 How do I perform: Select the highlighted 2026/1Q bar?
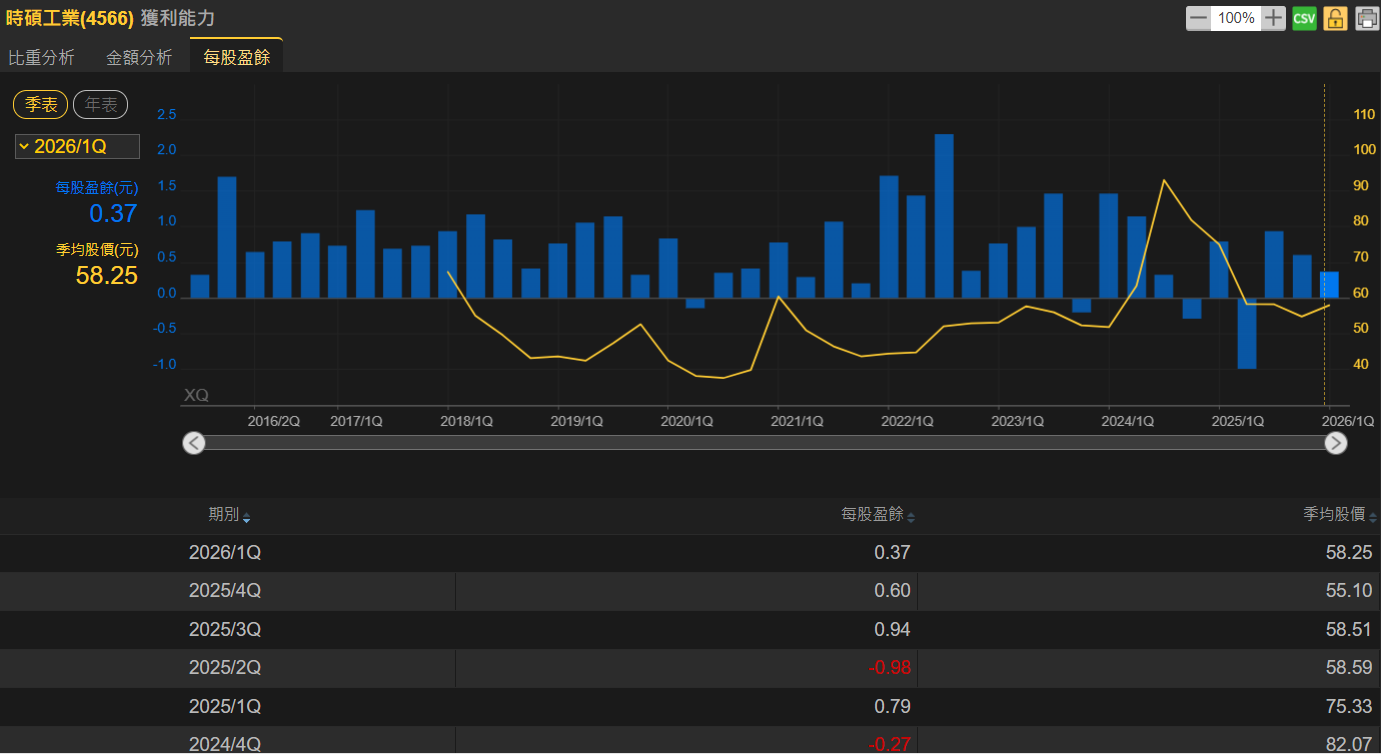tap(1329, 285)
